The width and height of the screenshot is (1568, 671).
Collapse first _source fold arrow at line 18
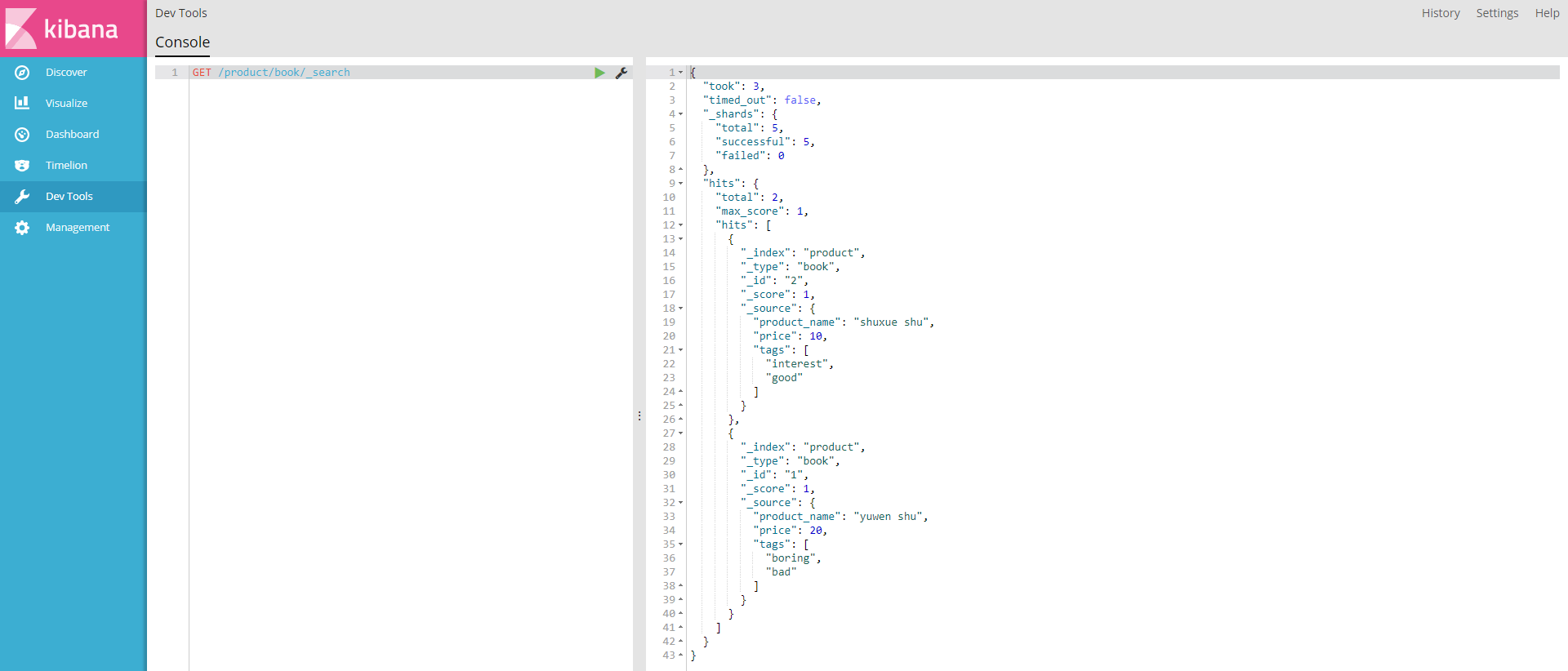tap(681, 309)
